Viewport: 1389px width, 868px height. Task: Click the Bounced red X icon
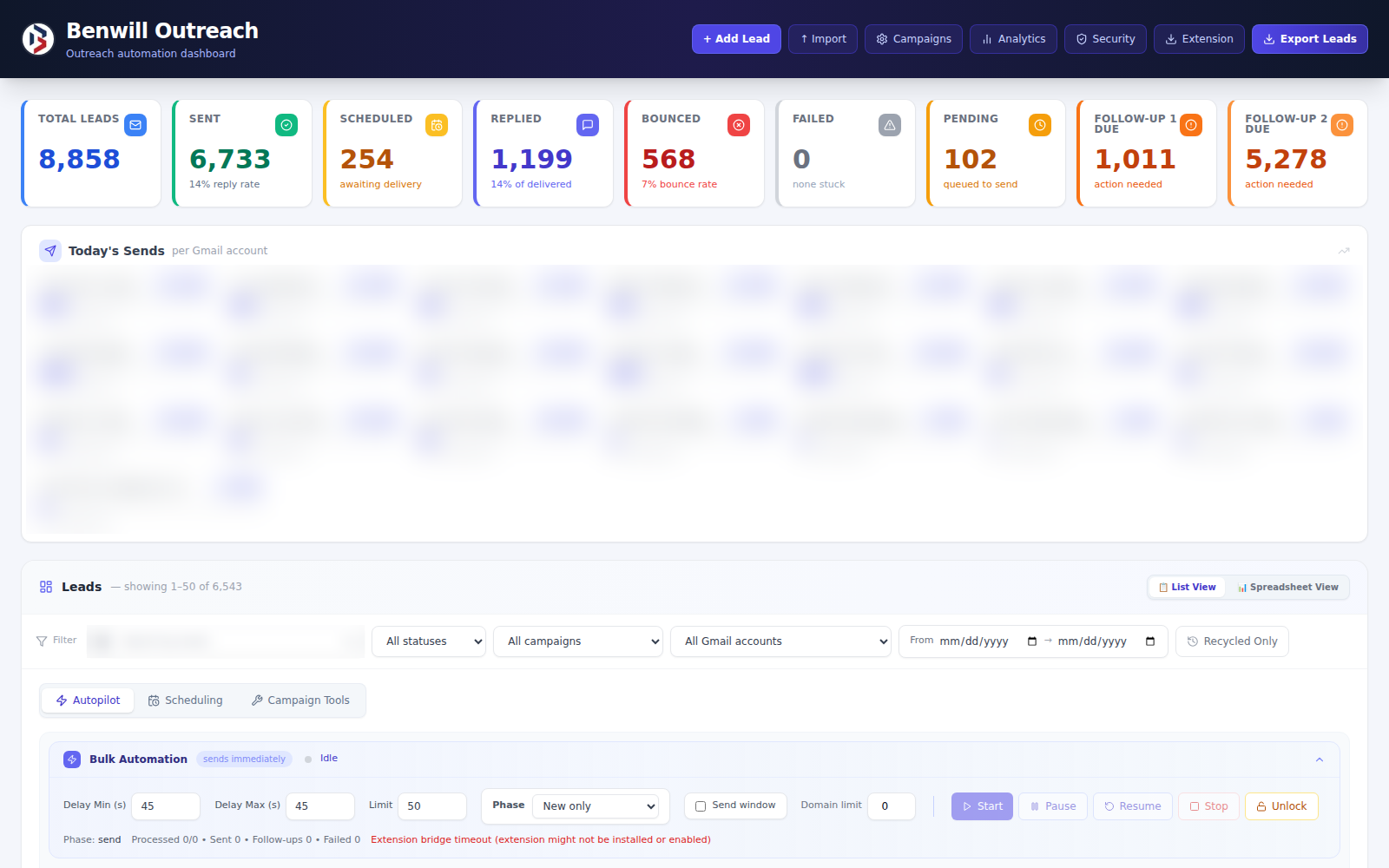click(x=739, y=125)
